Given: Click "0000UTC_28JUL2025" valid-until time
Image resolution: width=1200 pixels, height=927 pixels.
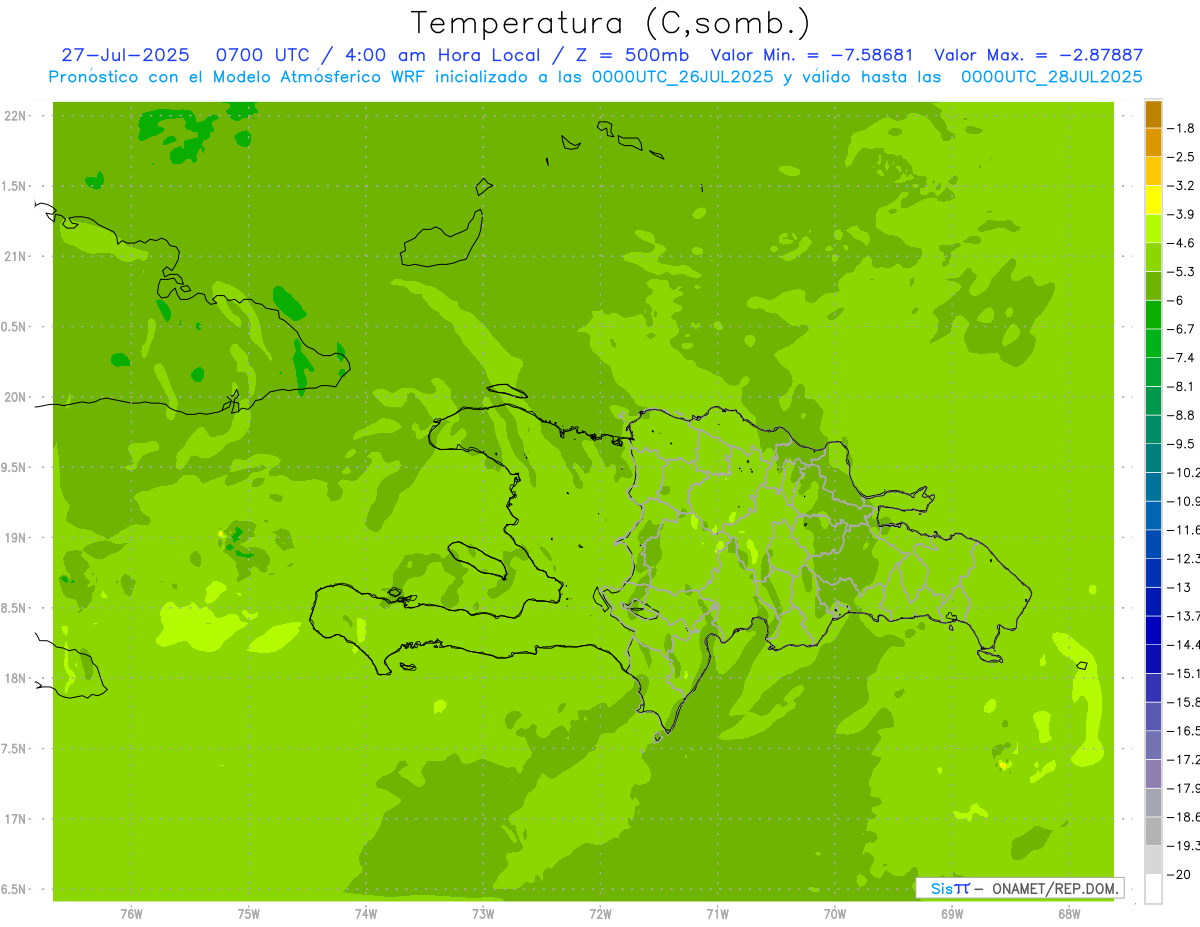Looking at the screenshot, I should point(1051,77).
